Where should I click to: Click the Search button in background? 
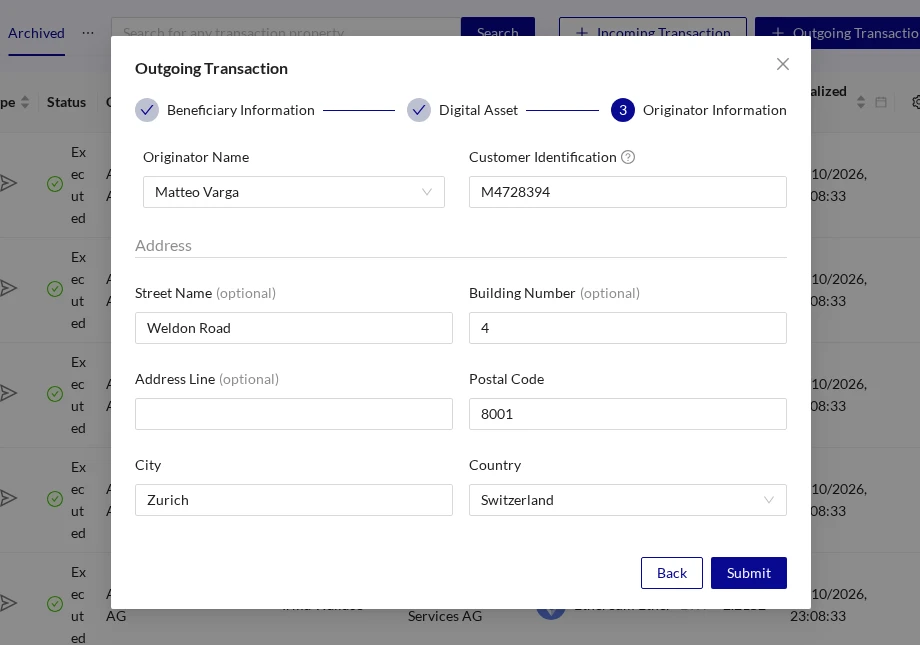(498, 27)
